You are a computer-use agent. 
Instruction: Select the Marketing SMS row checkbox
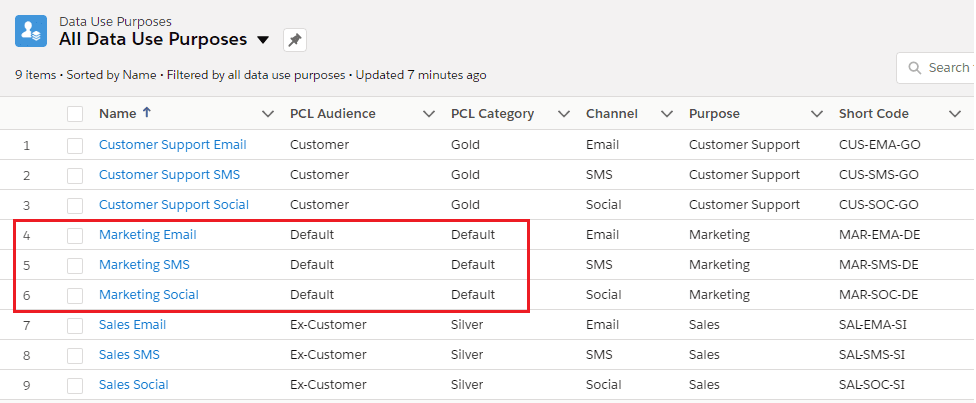click(x=75, y=265)
